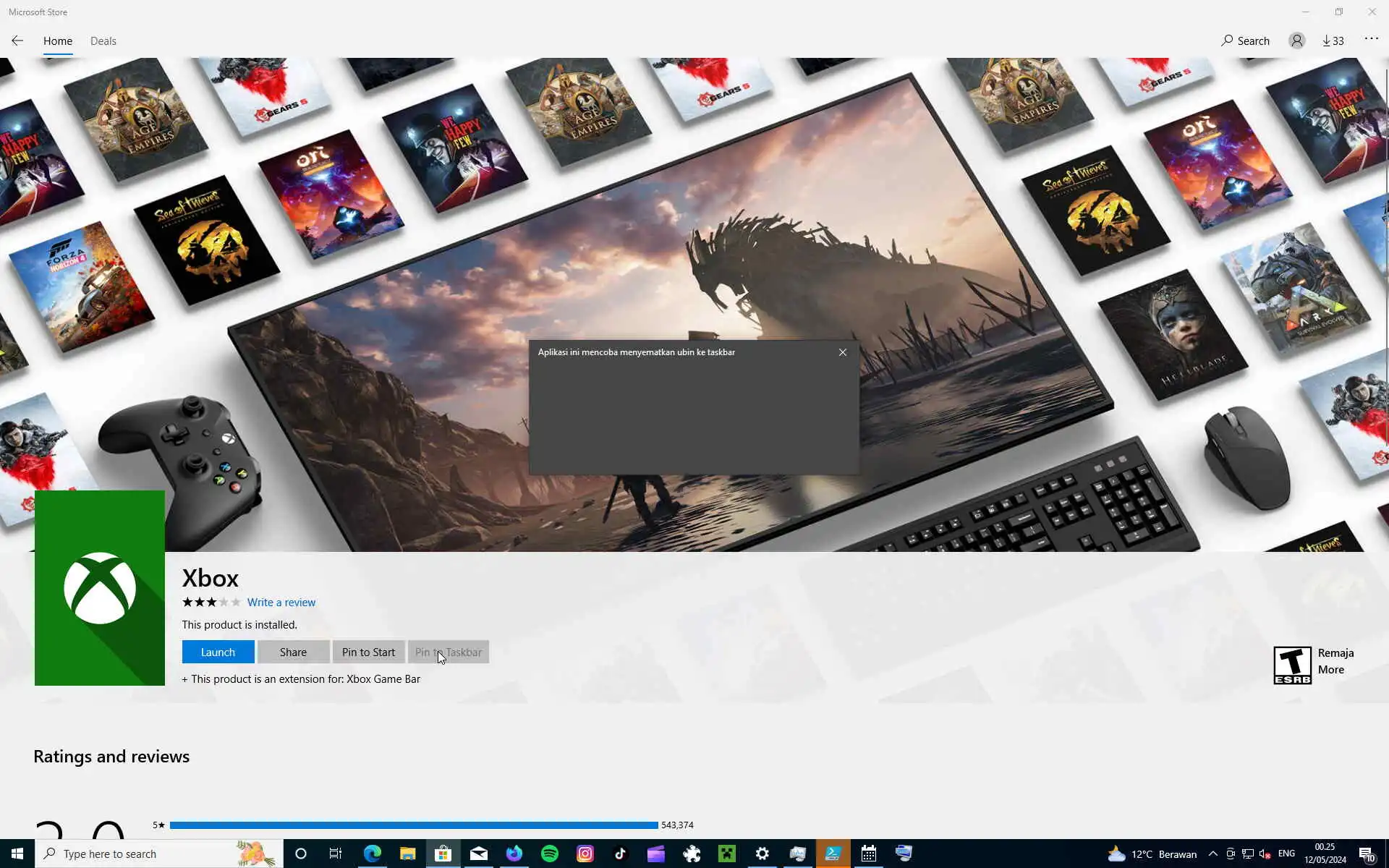Click the More link under the Remaja rating
Image resolution: width=1389 pixels, height=868 pixels.
pyautogui.click(x=1330, y=669)
